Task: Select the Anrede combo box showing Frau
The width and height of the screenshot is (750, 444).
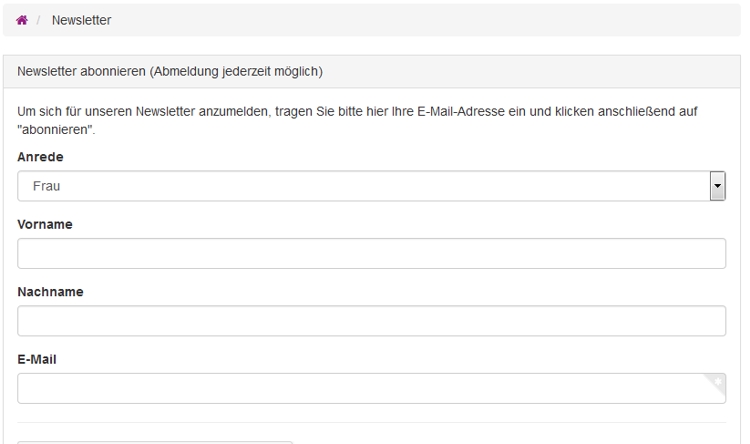Action: click(360, 186)
